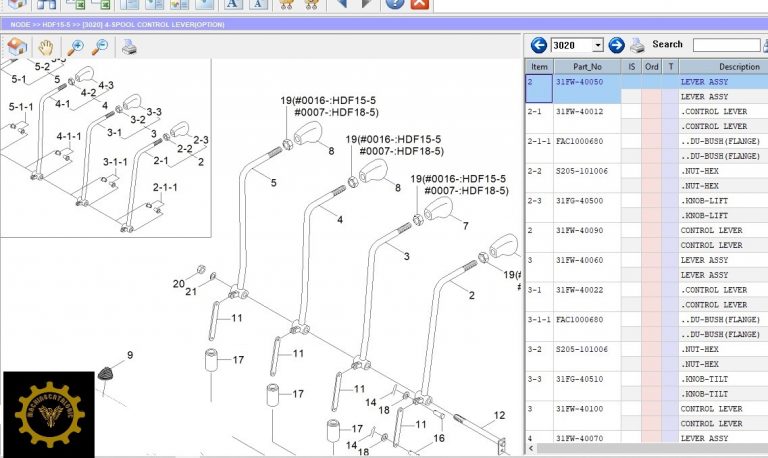Click inside the Search text field
The height and width of the screenshot is (458, 768).
[725, 45]
